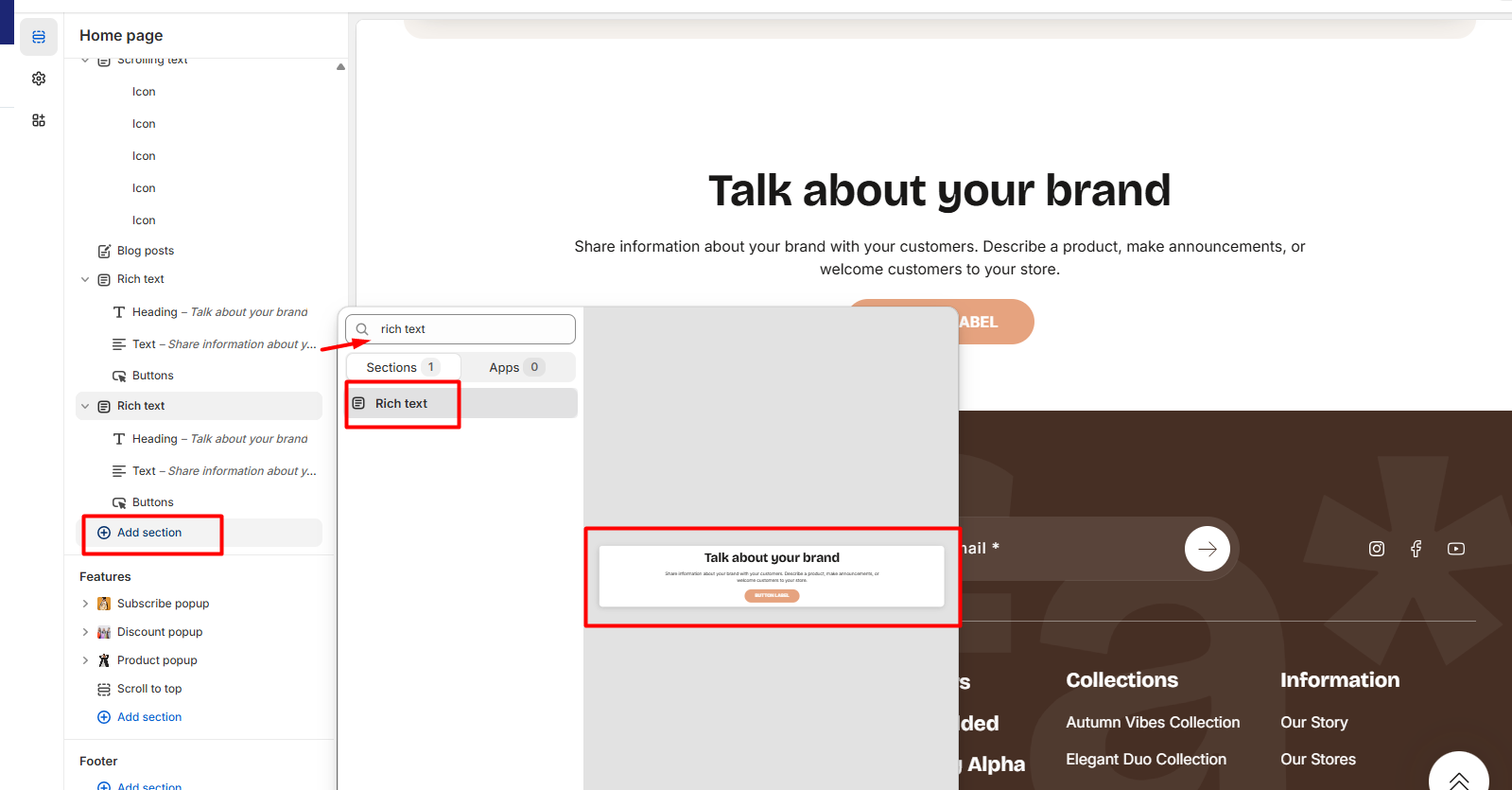This screenshot has height=790, width=1512.
Task: Click the Text block icon under second Rich text
Action: click(x=119, y=471)
